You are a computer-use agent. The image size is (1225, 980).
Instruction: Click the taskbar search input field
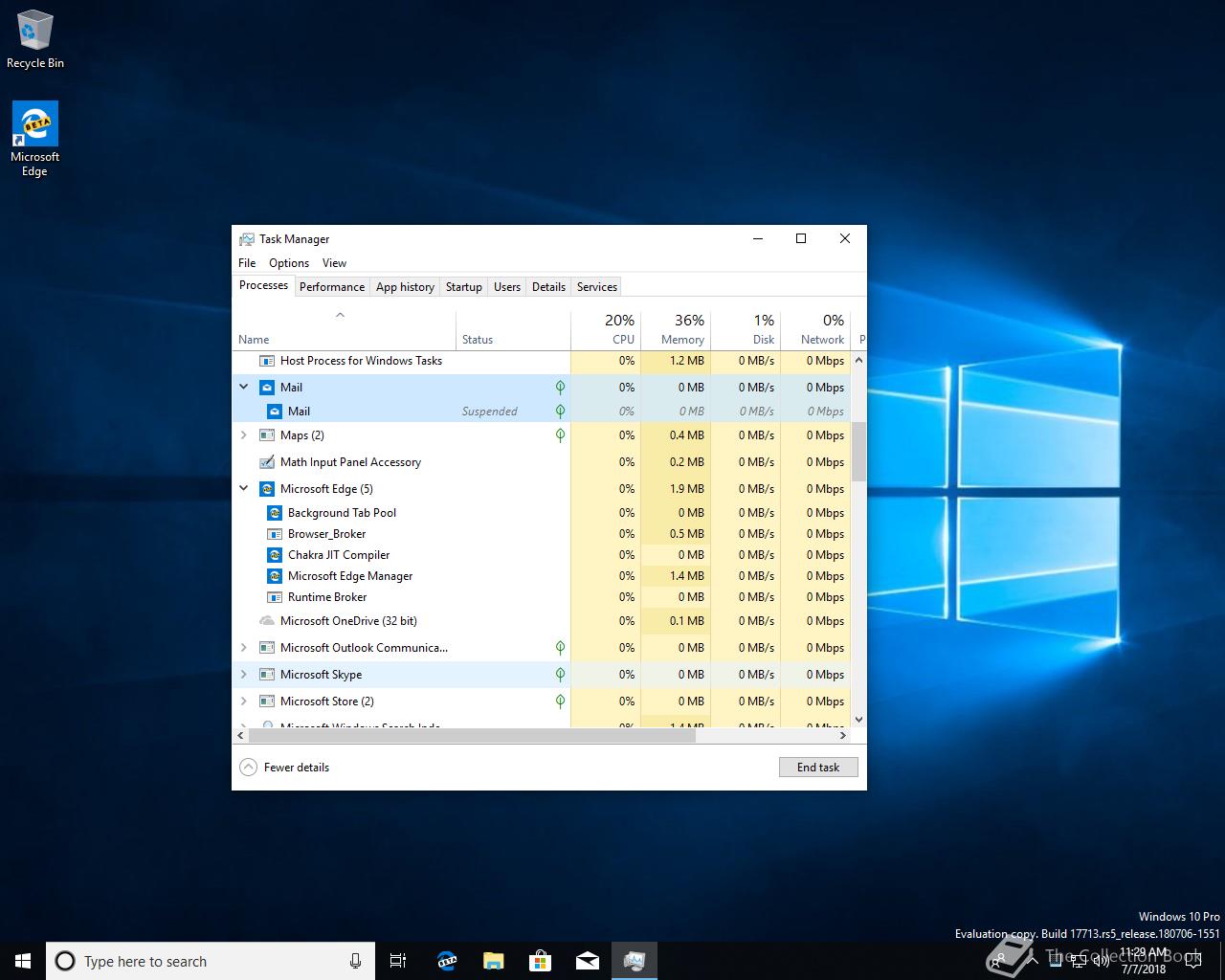[211, 961]
